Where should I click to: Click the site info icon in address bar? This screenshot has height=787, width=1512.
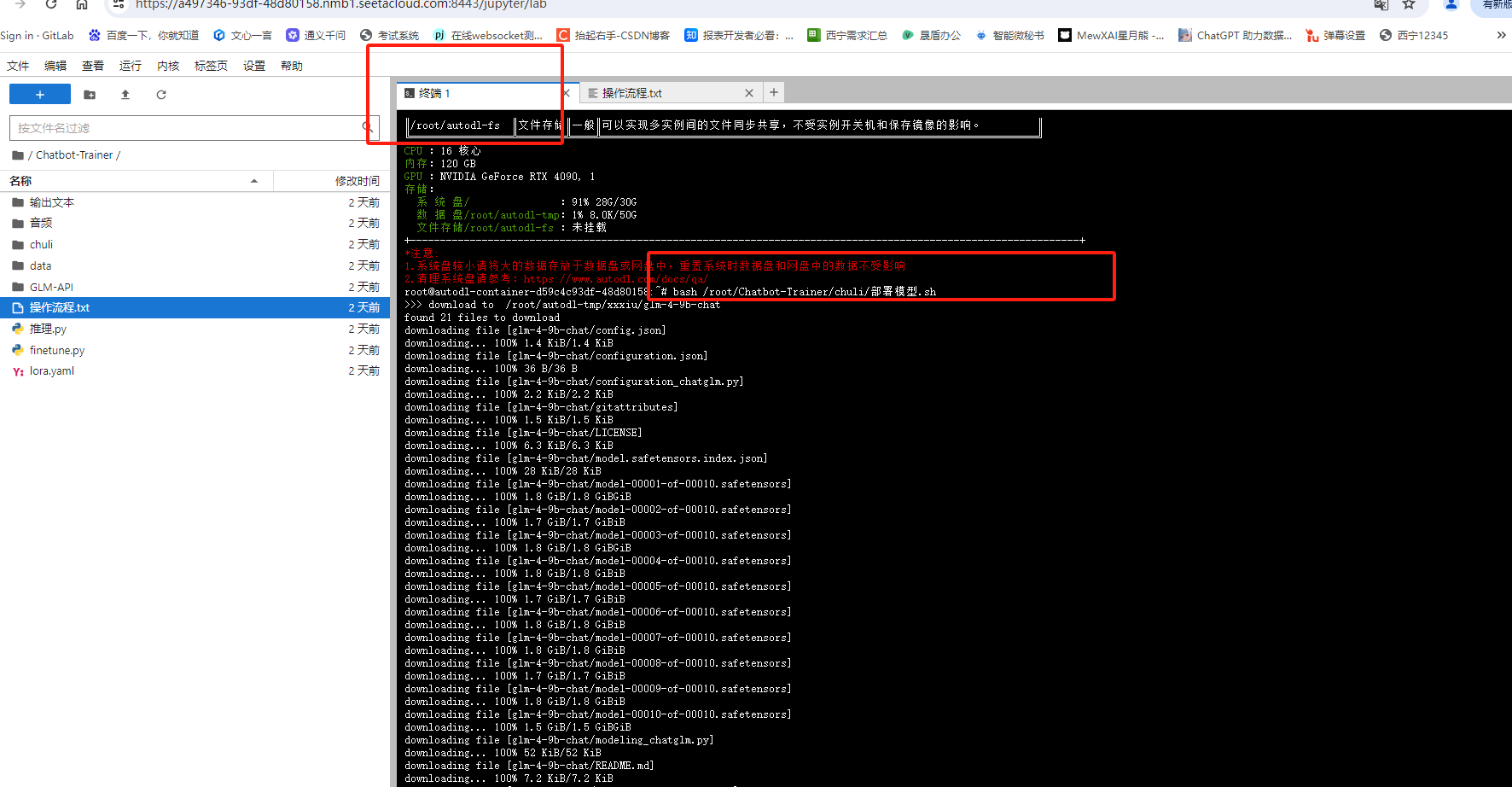point(119,4)
